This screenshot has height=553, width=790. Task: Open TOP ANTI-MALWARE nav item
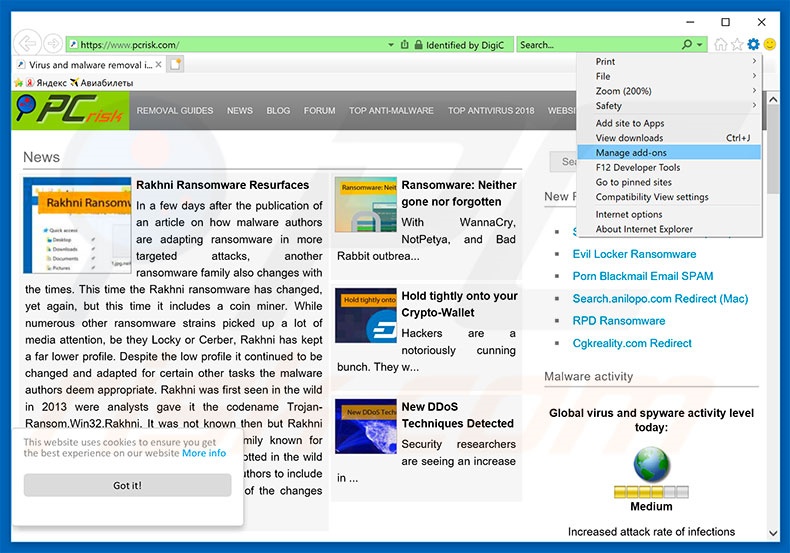391,110
